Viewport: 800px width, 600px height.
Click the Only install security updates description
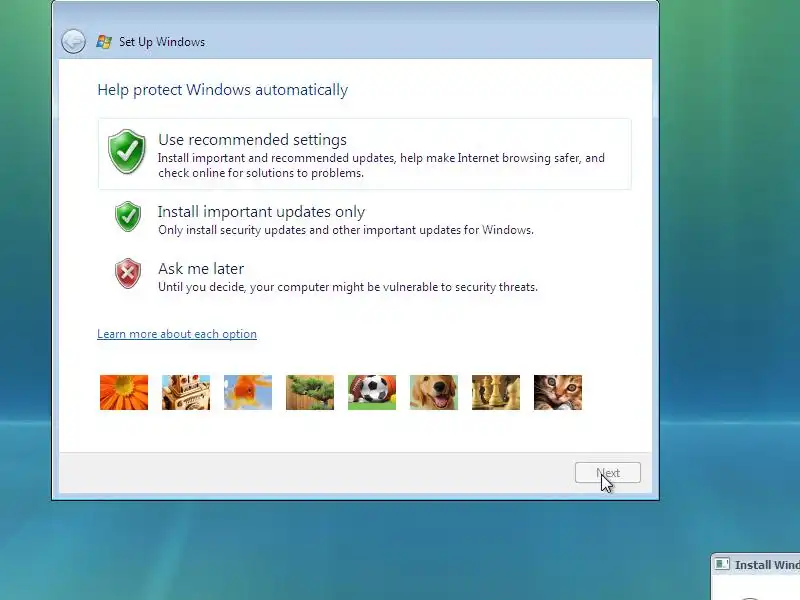[346, 230]
